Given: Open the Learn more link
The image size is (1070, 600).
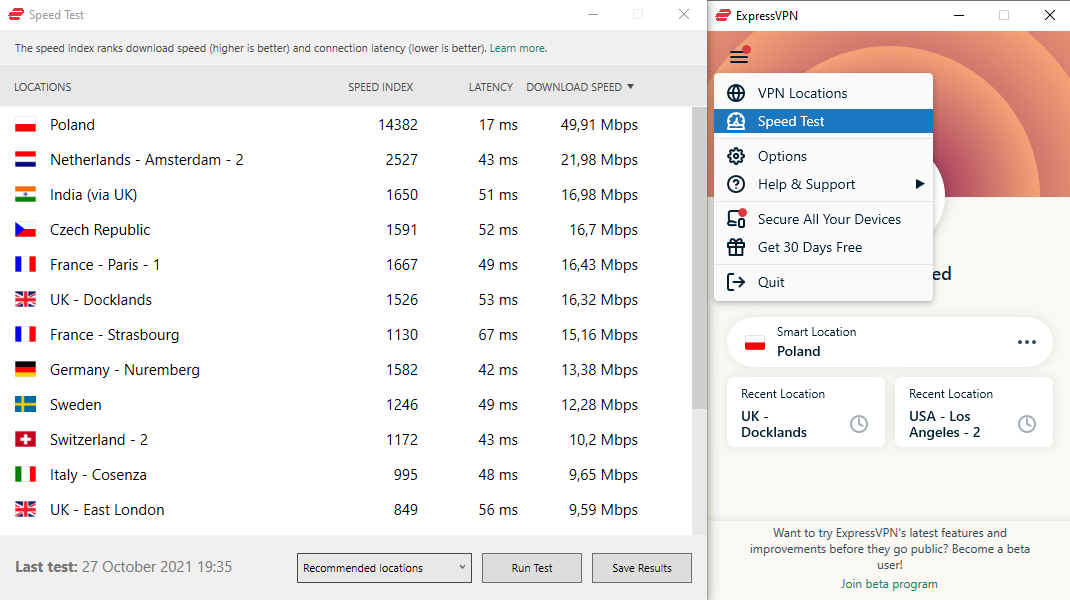Looking at the screenshot, I should coord(517,48).
